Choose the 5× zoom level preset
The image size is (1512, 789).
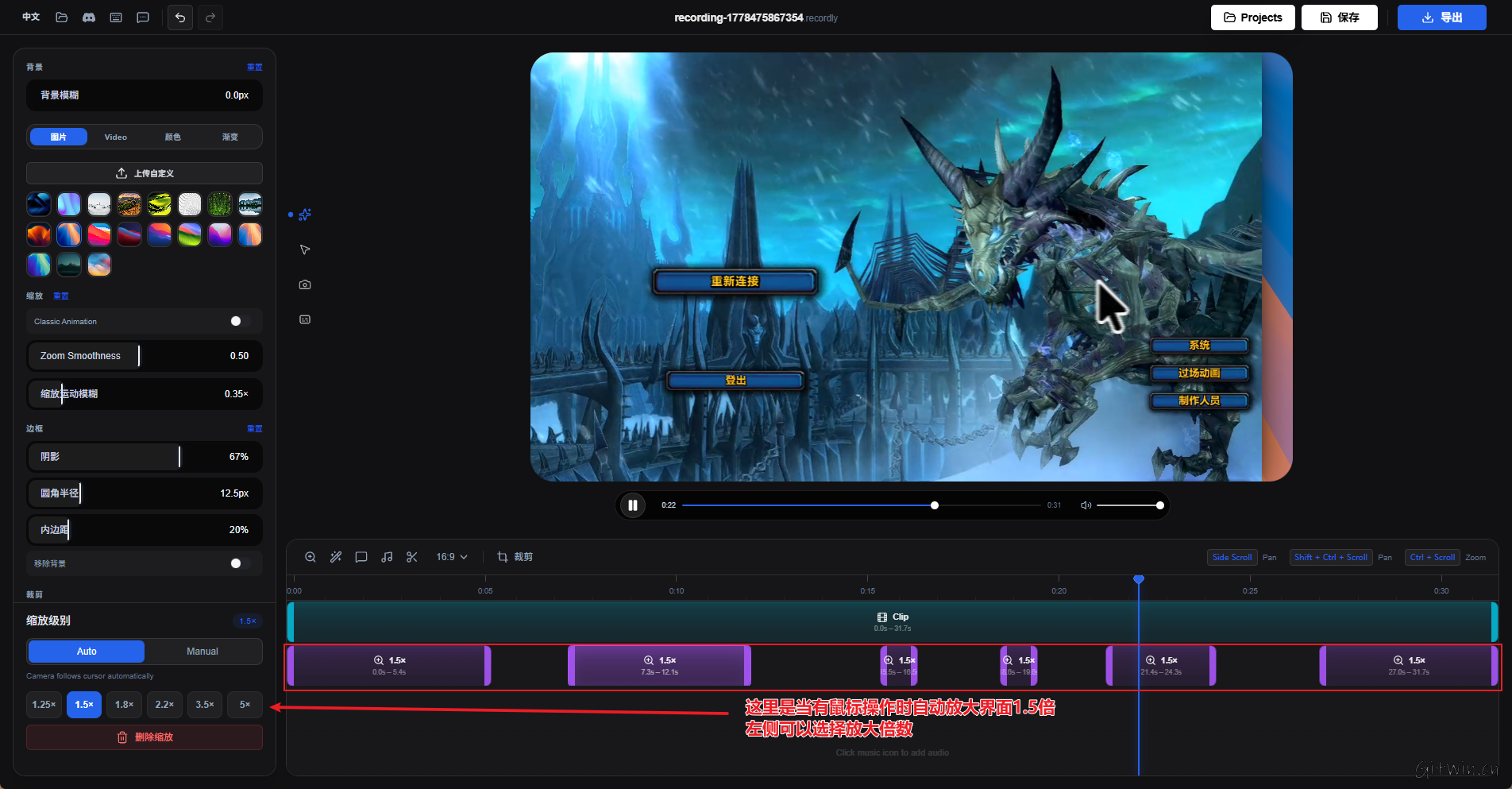tap(245, 705)
